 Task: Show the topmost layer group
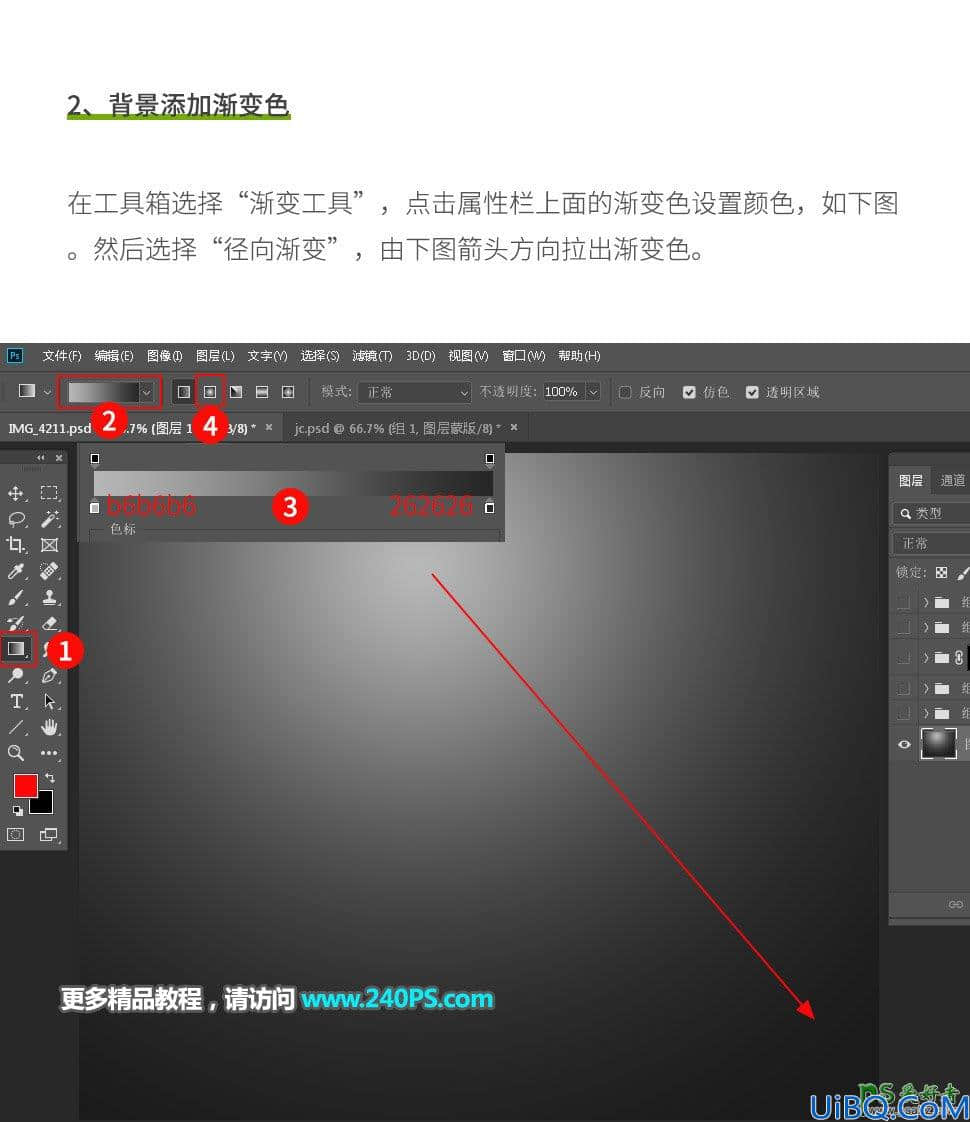click(904, 603)
